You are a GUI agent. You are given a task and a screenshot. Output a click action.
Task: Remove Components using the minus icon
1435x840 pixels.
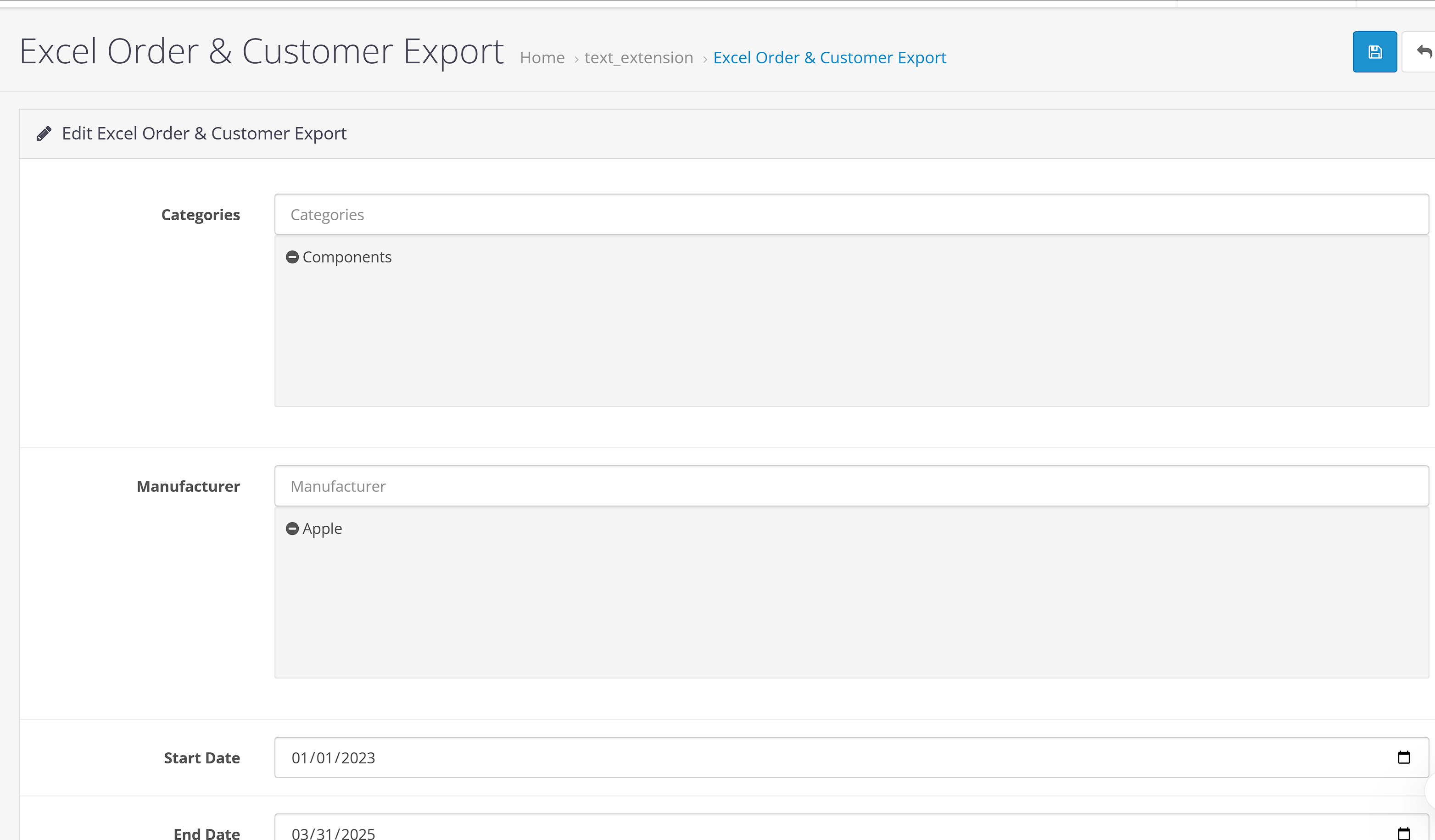tap(292, 257)
